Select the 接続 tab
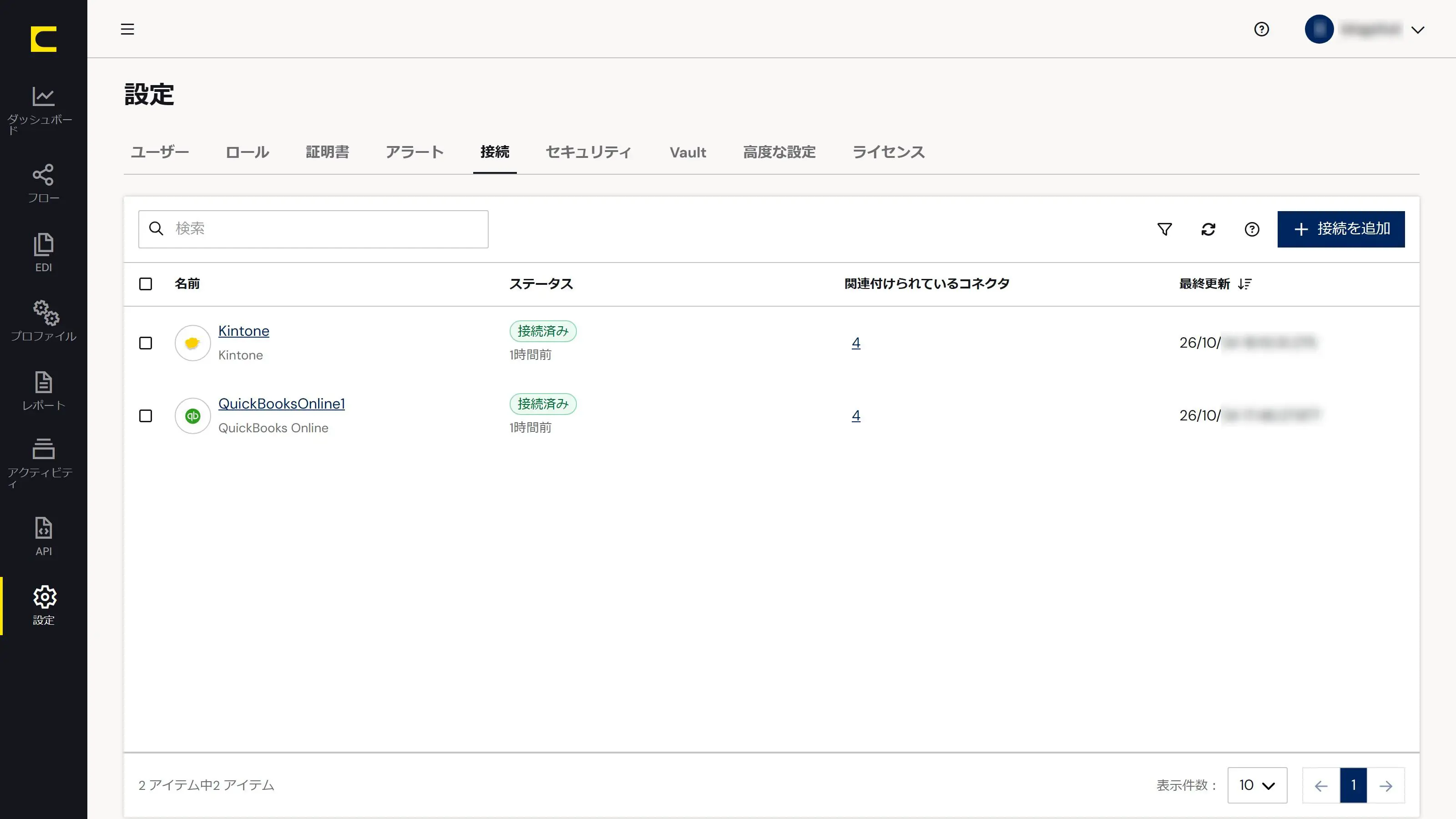1456x819 pixels. pos(495,152)
